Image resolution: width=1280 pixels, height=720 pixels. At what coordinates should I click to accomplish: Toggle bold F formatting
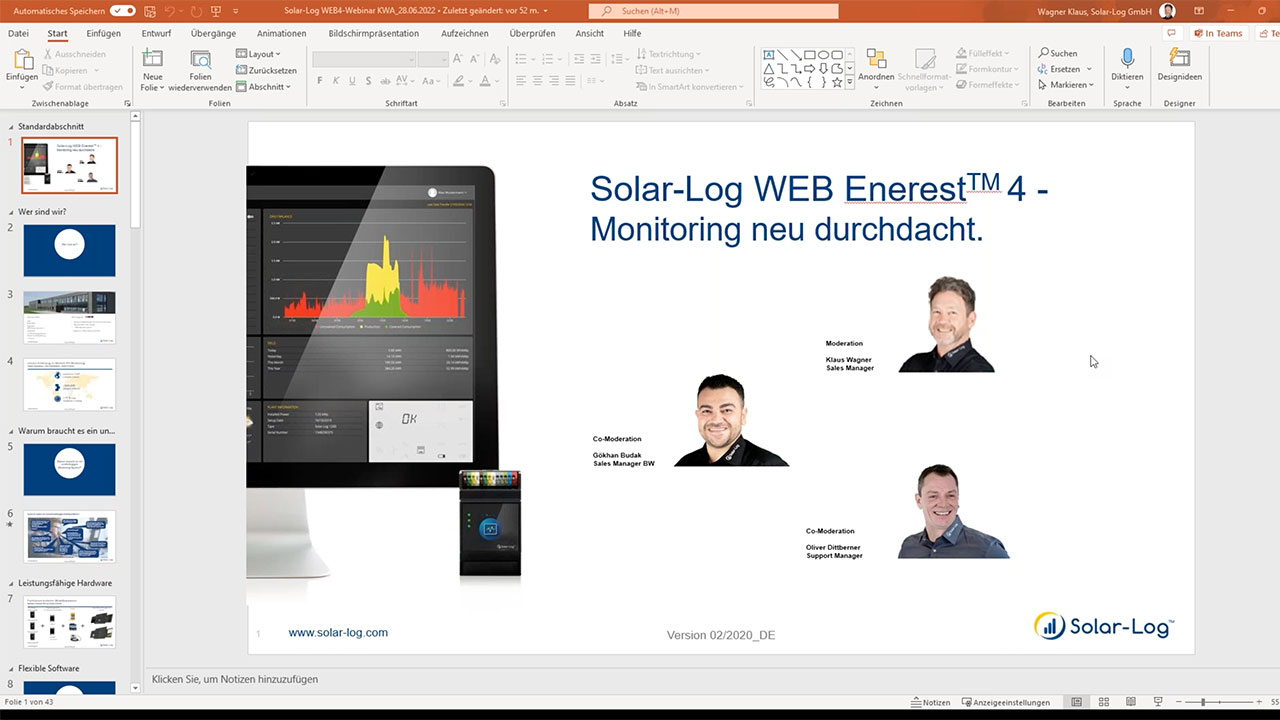tap(320, 81)
